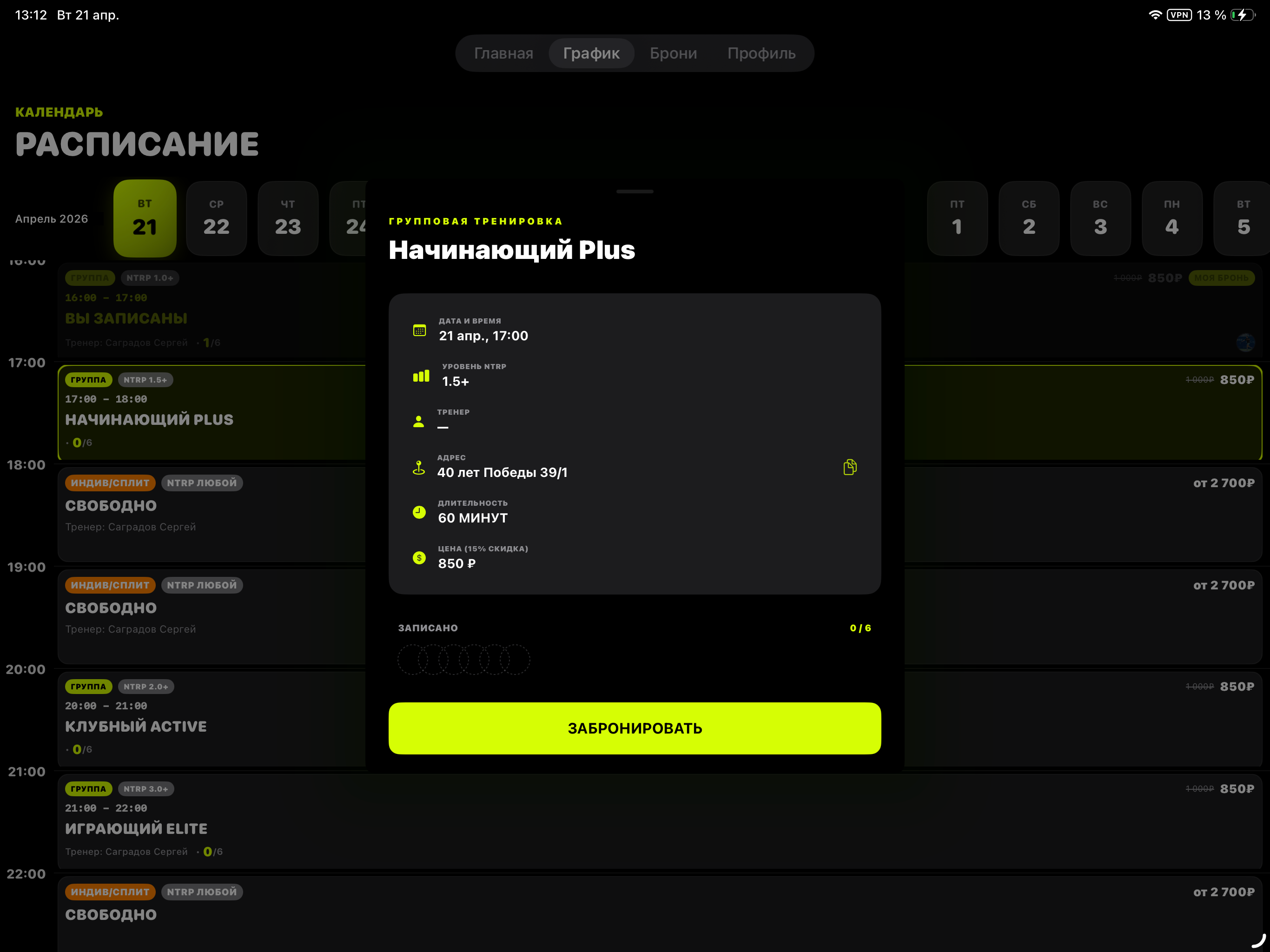Click the NTRP level bars icon
The width and height of the screenshot is (1270, 952).
click(421, 376)
